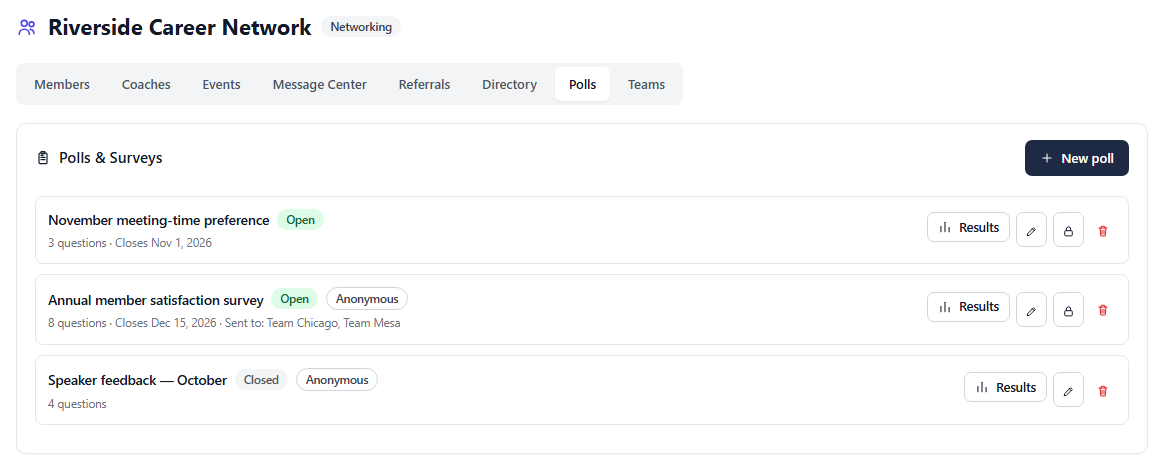Screen dimensions: 1163x470
Task: Delete the November meeting-time preference poll
Action: [x=1103, y=231]
